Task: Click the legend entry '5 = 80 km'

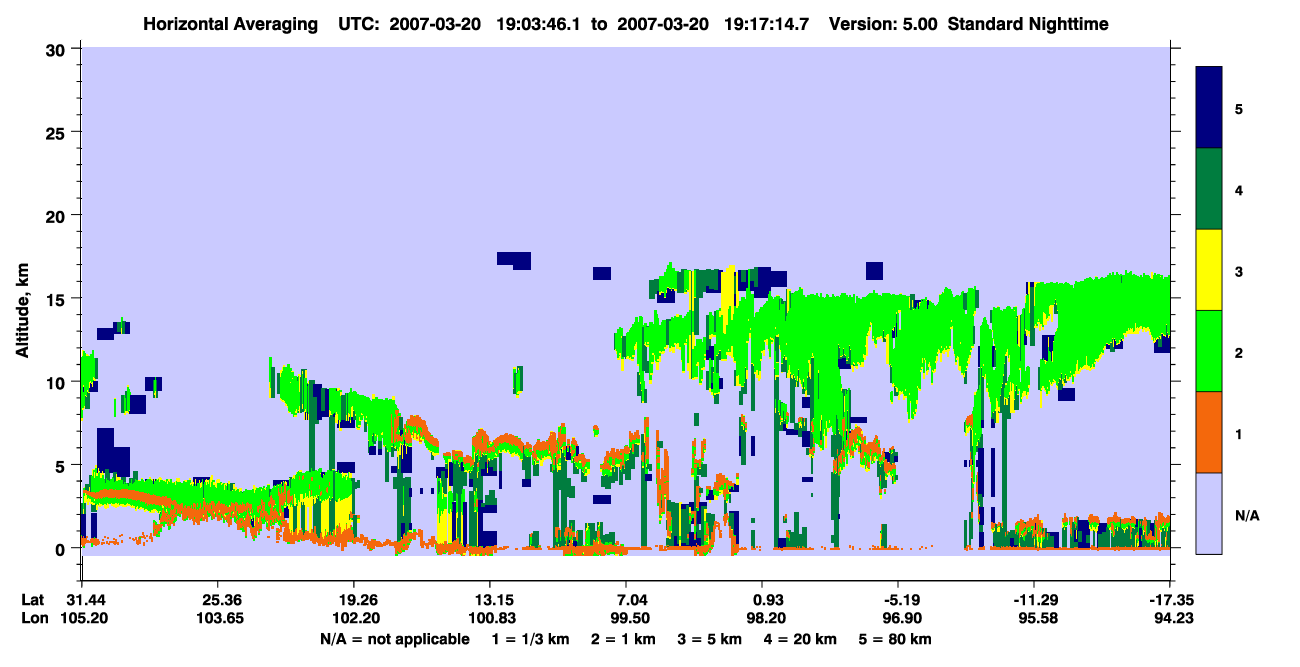Action: point(895,638)
